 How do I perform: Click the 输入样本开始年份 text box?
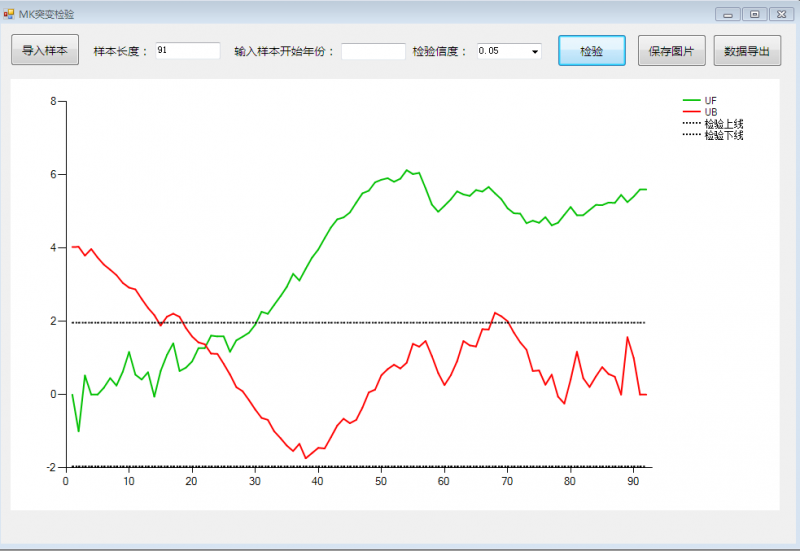point(373,51)
